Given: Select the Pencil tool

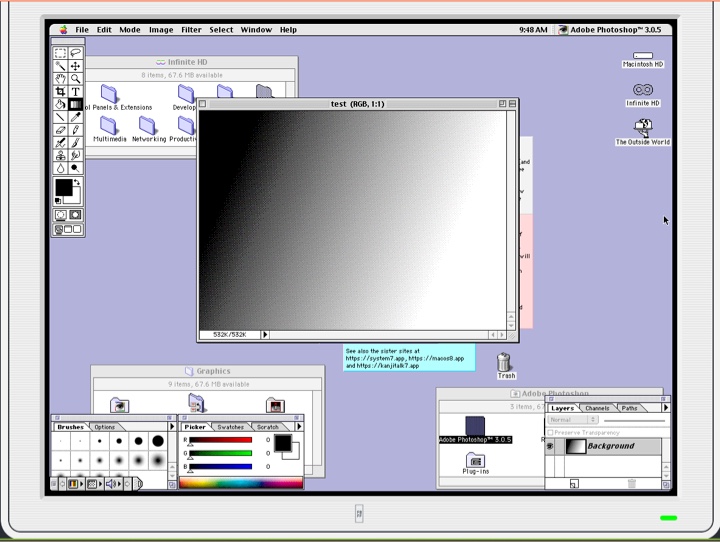Looking at the screenshot, I should [76, 130].
